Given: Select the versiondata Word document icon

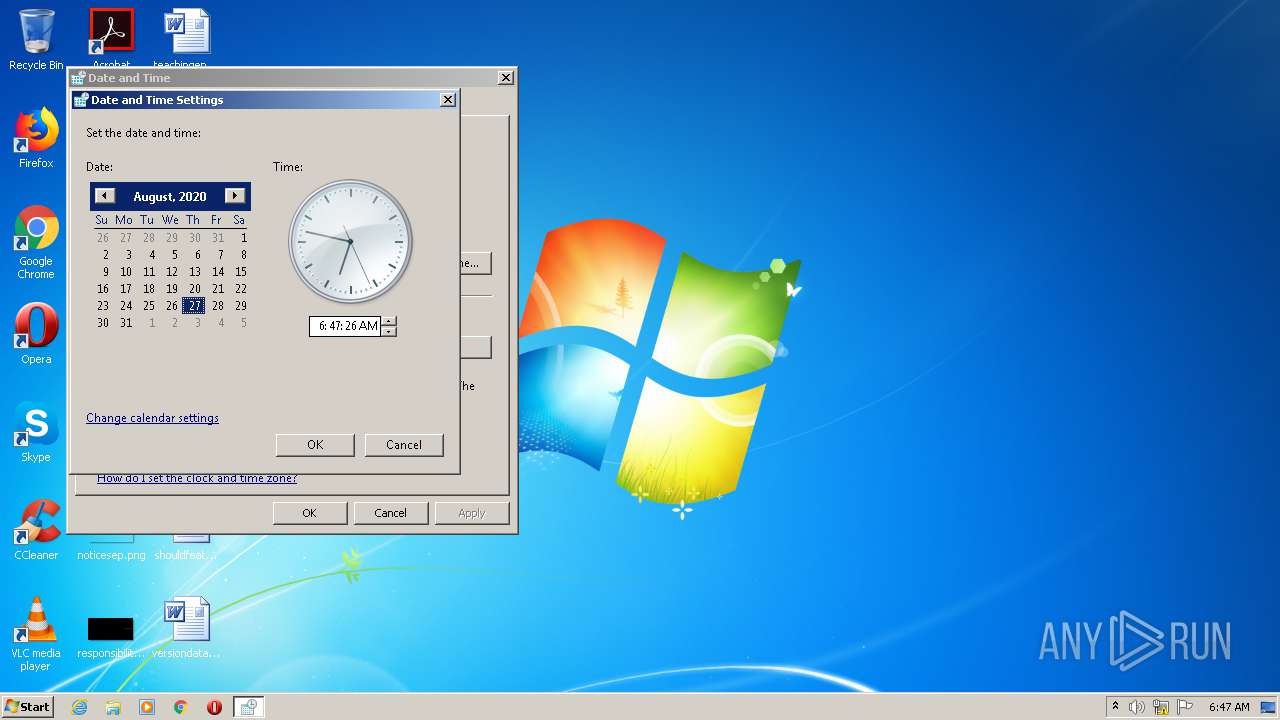Looking at the screenshot, I should 187,619.
